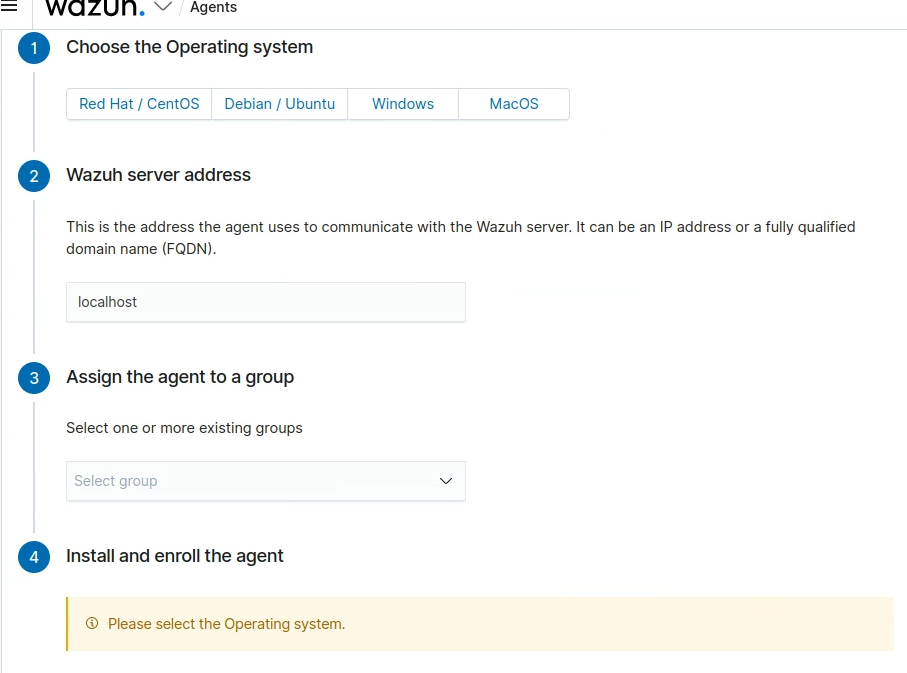Screen dimensions: 907x673
Task: Open the hamburger navigation menu
Action: coord(9,6)
